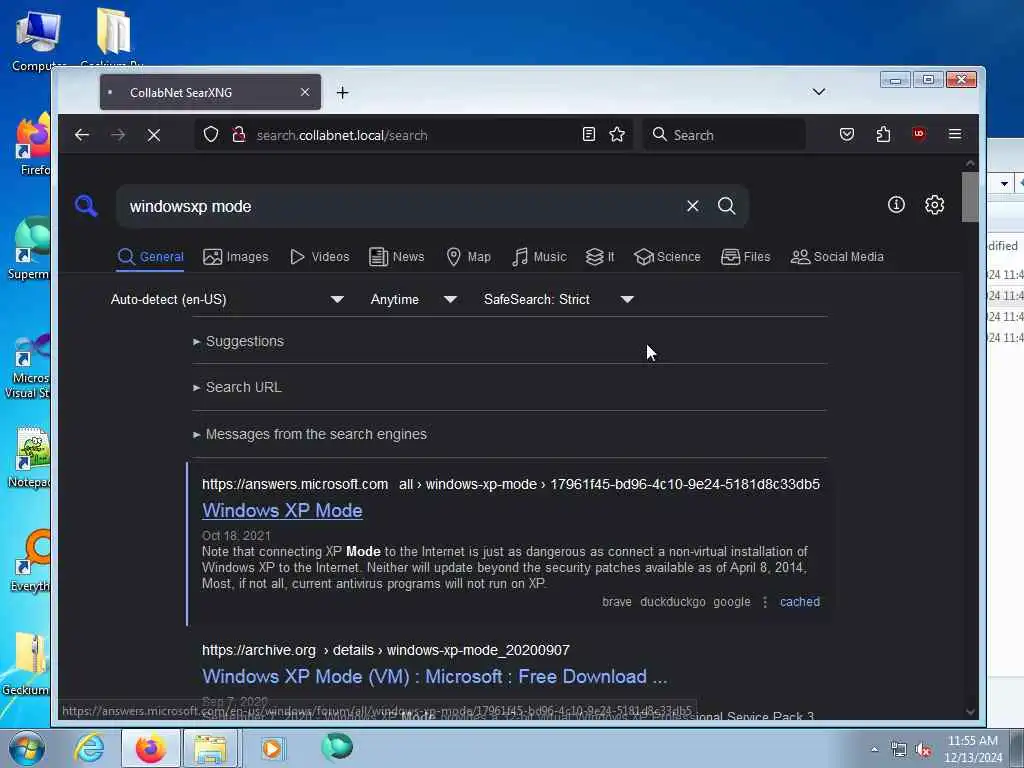Clear the windowsxp mode search query
The image size is (1024, 768).
(693, 206)
